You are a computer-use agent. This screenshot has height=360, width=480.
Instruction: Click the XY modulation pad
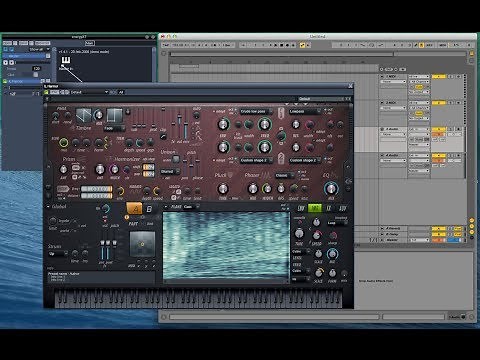(142, 244)
